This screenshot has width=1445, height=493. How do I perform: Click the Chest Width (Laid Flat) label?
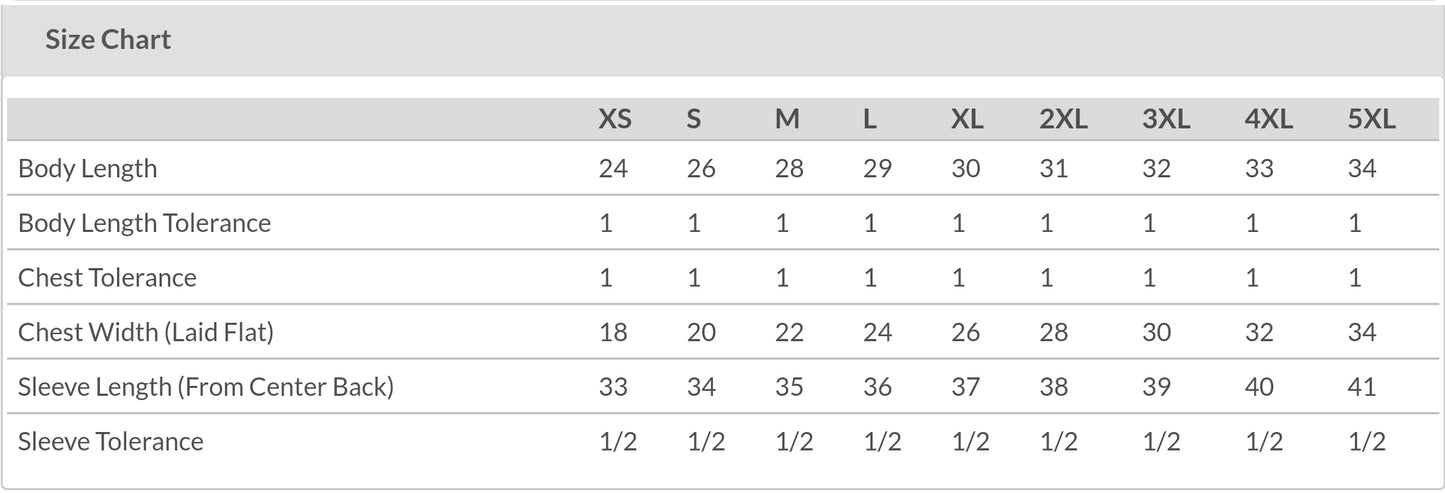(146, 332)
